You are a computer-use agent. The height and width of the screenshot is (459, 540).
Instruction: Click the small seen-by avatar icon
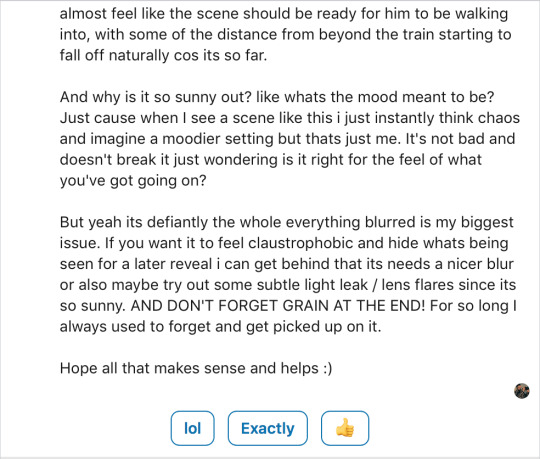pos(522,391)
